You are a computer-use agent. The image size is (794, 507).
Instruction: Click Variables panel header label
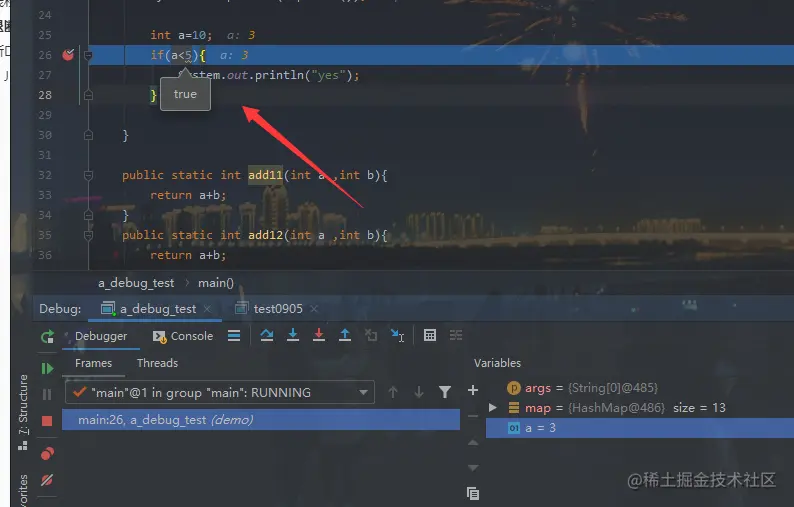point(497,363)
